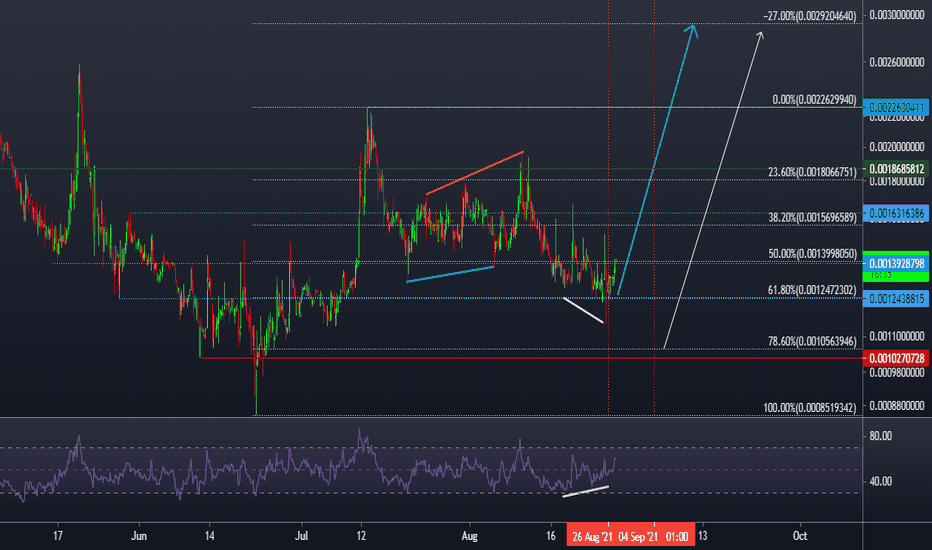Image resolution: width=932 pixels, height=550 pixels.
Task: Click the blue 0.0016316386 price tag
Action: pyautogui.click(x=896, y=213)
